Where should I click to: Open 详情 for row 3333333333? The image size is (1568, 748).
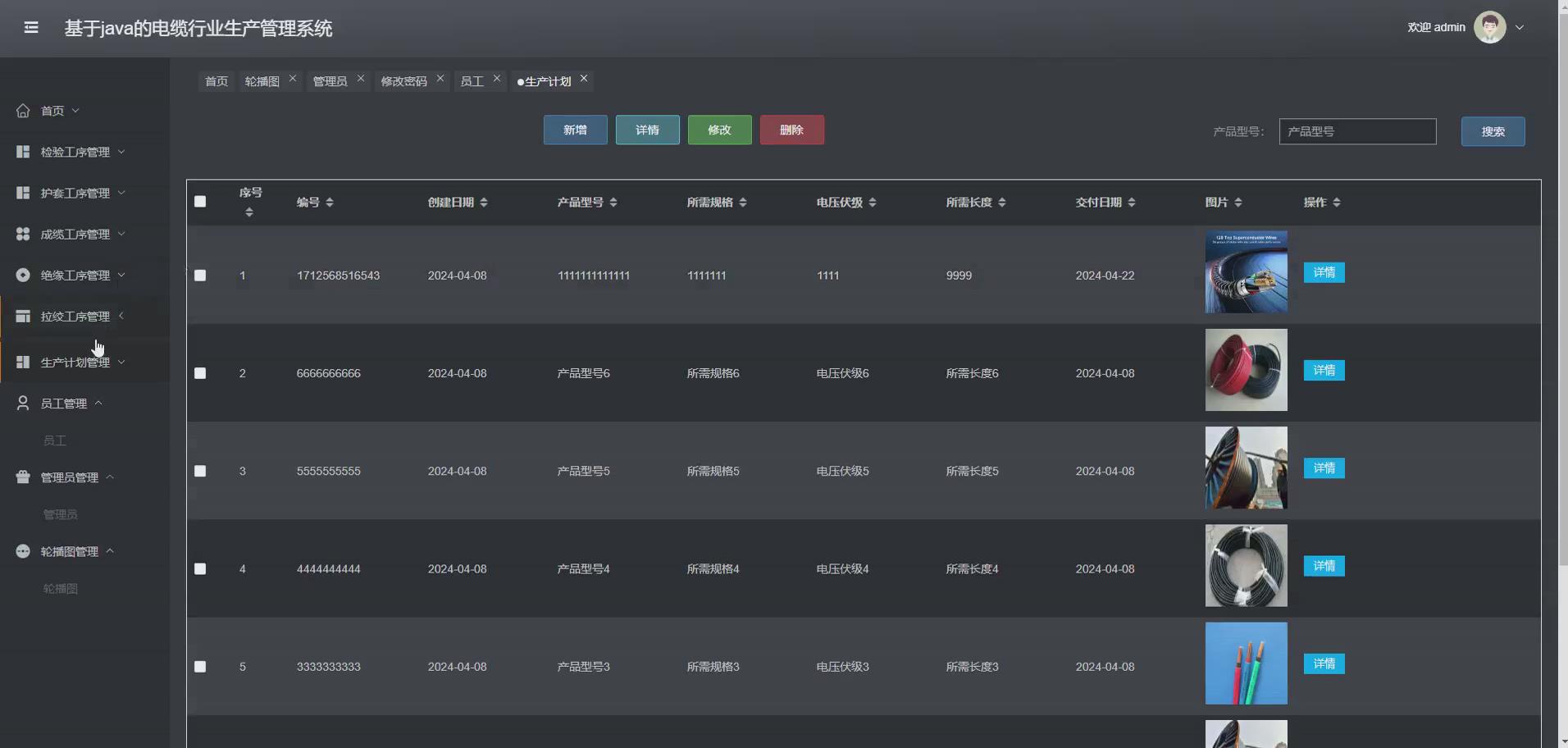pyautogui.click(x=1324, y=664)
